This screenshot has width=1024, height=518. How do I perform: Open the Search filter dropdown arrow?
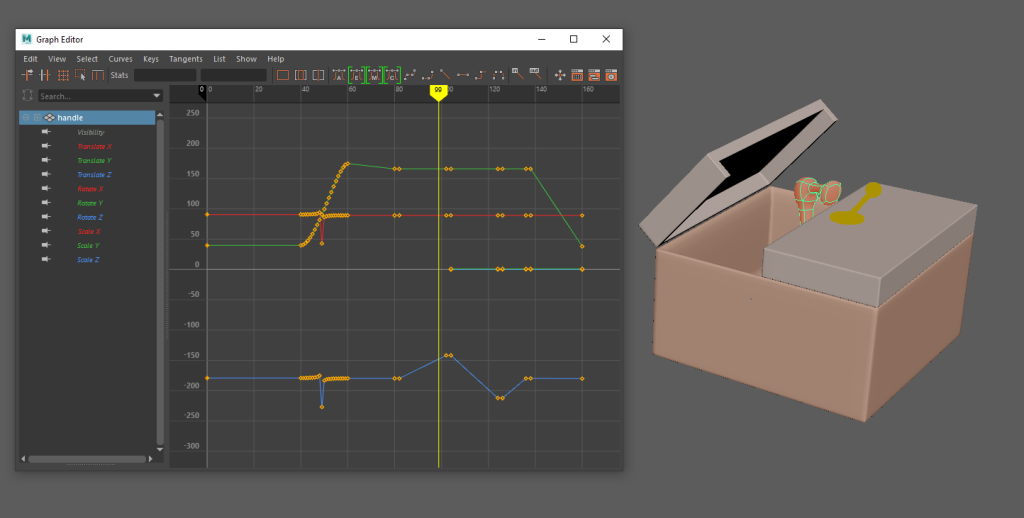point(157,96)
